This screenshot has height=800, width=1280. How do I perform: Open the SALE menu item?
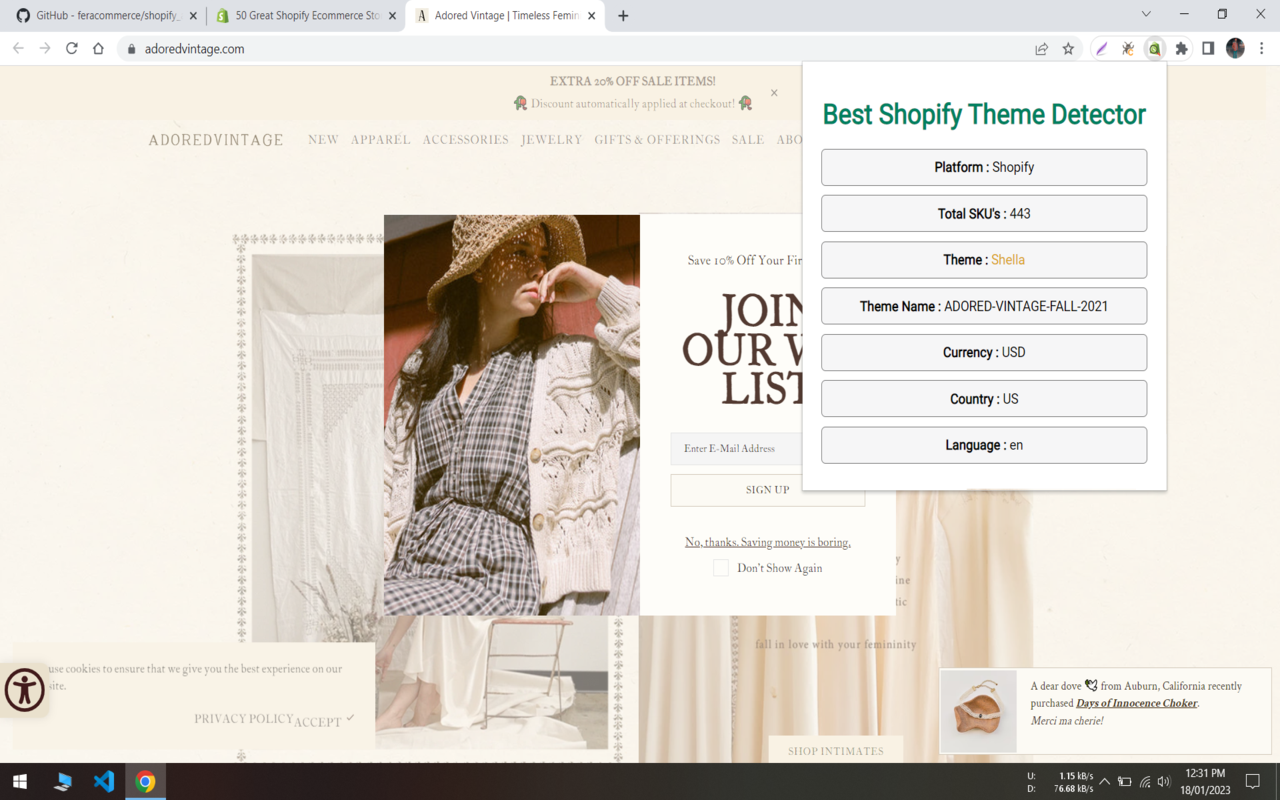pos(748,140)
